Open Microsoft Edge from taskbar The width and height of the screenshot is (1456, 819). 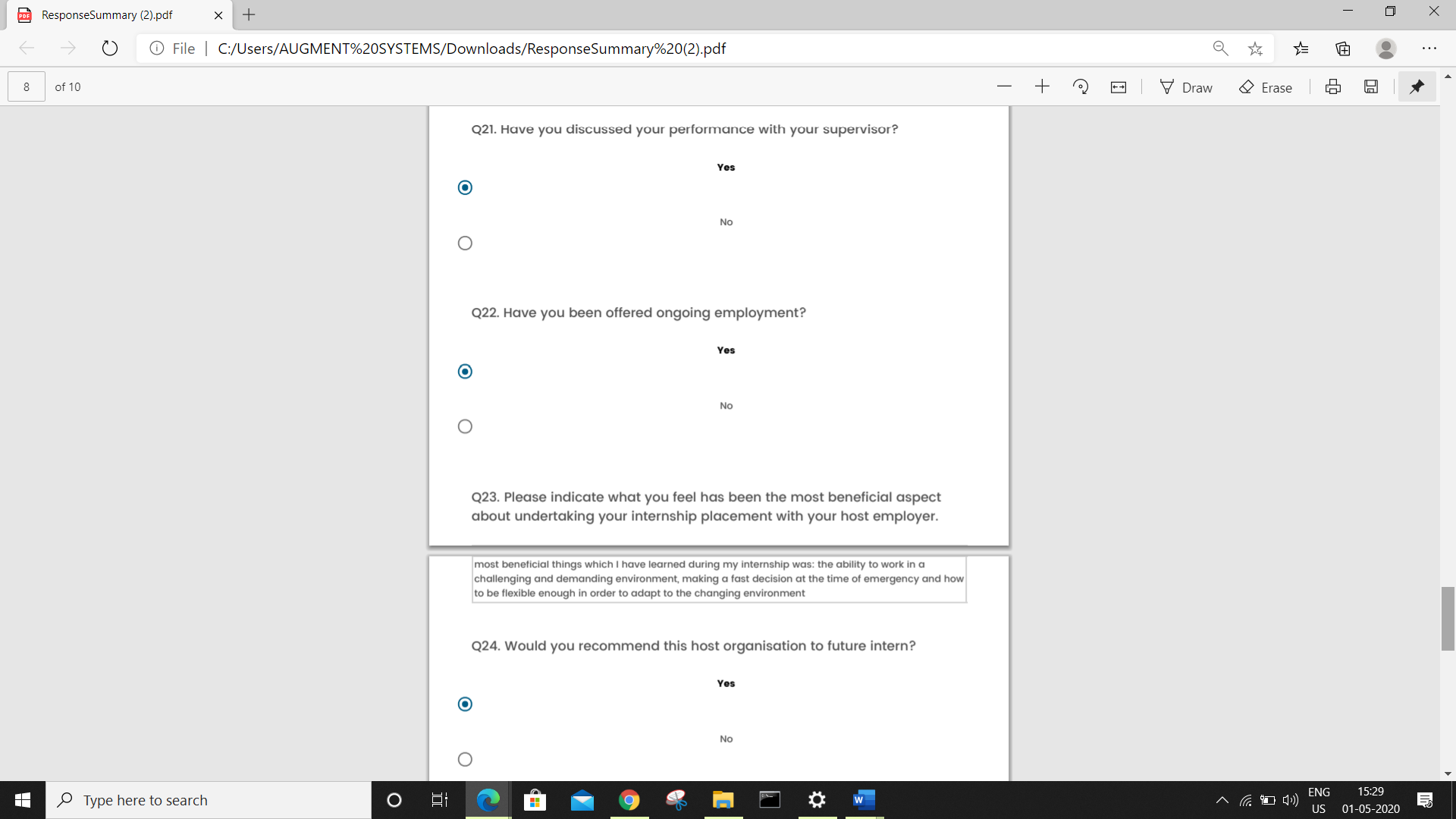point(488,800)
